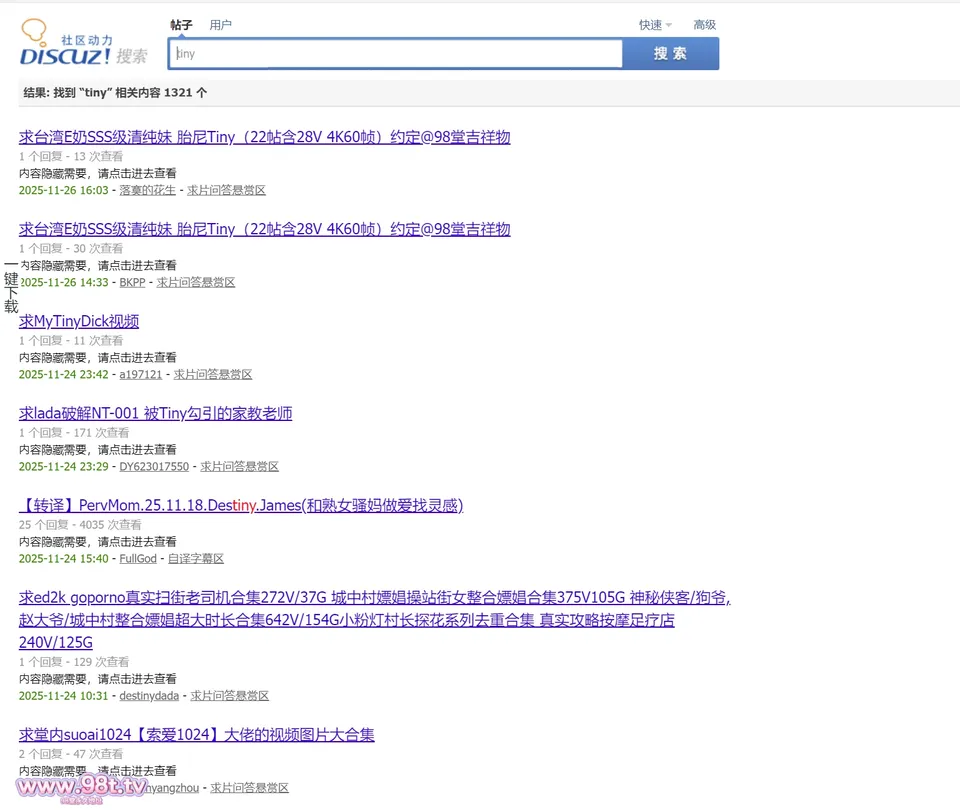Screen dimensions: 960x810
Task: Click the "1 个回复 - 171 次查看" stats text
Action: pyautogui.click(x=74, y=432)
